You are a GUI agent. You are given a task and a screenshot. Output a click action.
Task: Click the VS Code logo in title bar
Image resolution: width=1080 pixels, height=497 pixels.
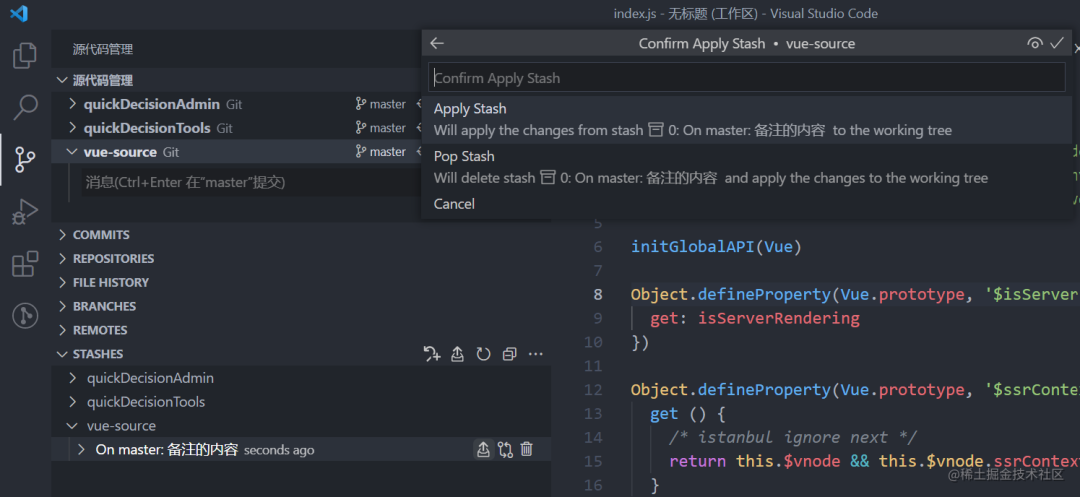pos(19,13)
